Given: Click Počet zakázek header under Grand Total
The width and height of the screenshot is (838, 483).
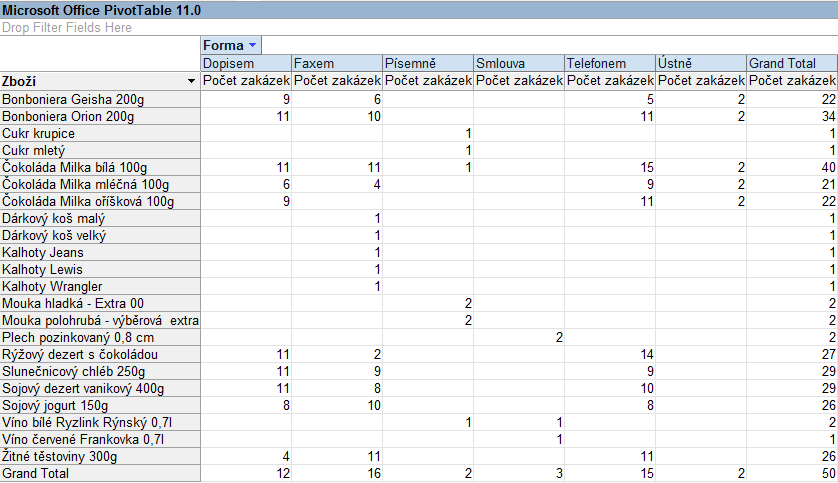Looking at the screenshot, I should [792, 81].
